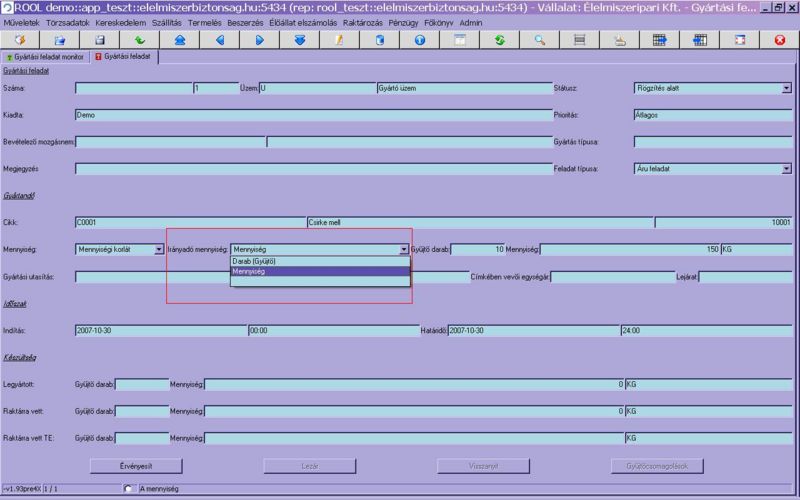The height and width of the screenshot is (500, 800).
Task: Open the Mennyiségi korlát dropdown
Action: [x=158, y=249]
